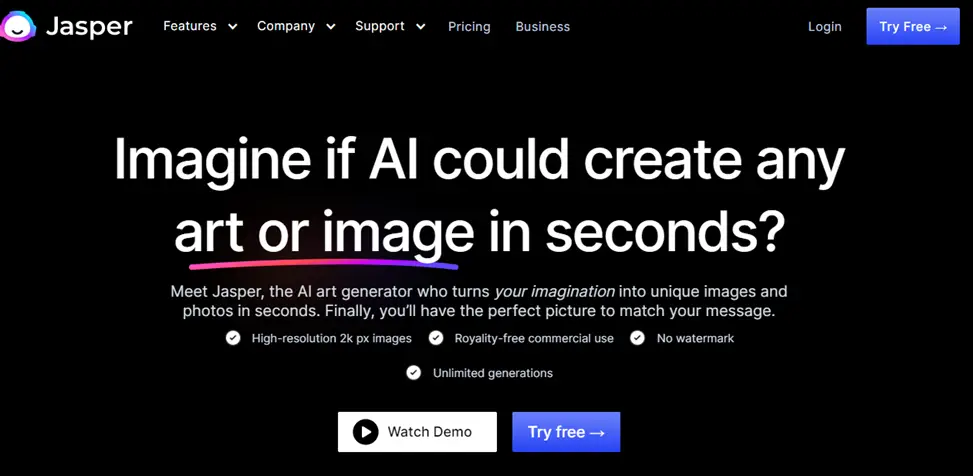The image size is (973, 476).
Task: Click checkmark icon beside Unlimited generations
Action: [x=413, y=373]
